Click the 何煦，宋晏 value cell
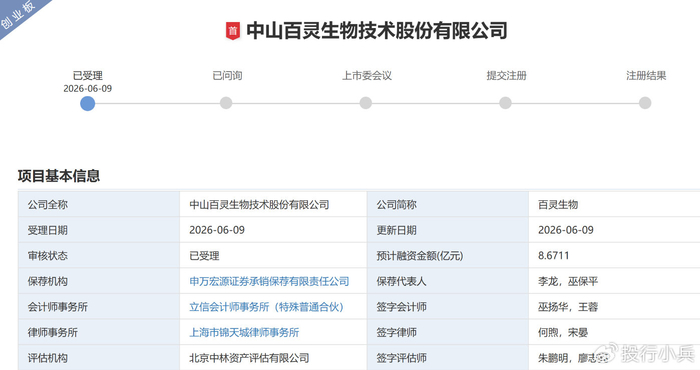Image resolution: width=700 pixels, height=370 pixels. click(614, 333)
